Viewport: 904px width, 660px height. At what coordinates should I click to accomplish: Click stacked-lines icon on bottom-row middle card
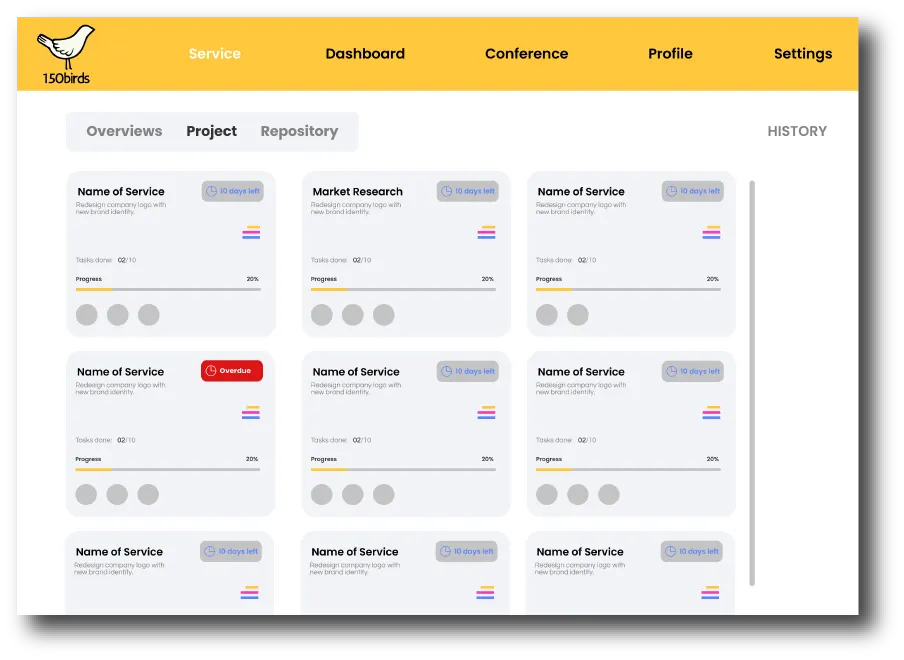[x=485, y=593]
